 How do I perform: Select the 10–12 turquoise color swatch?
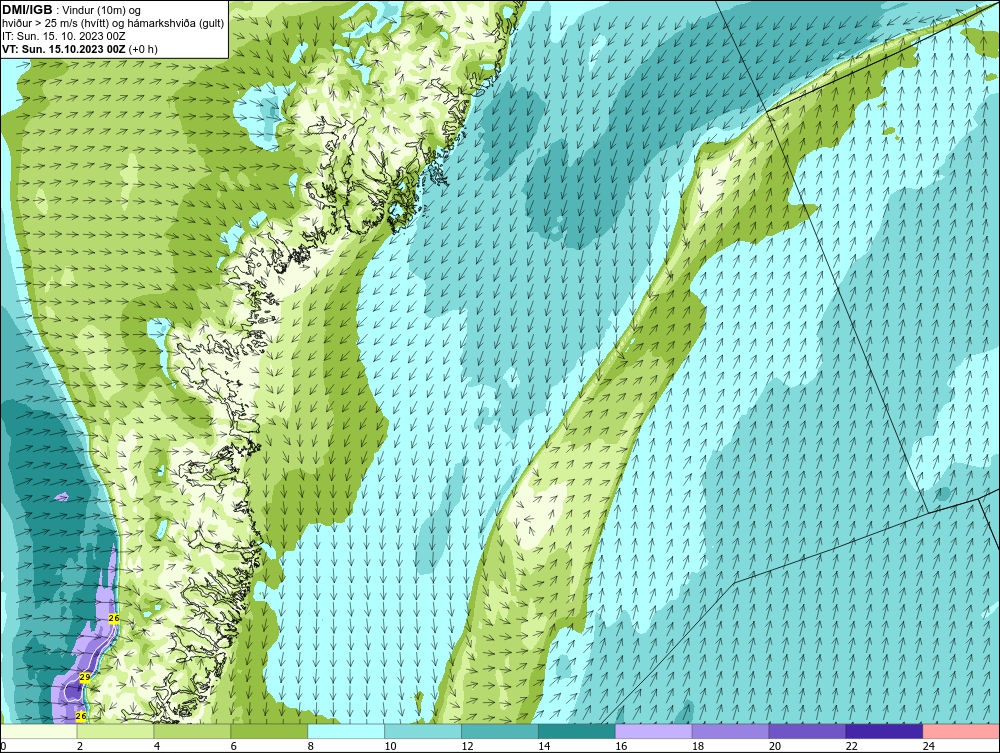(x=423, y=731)
